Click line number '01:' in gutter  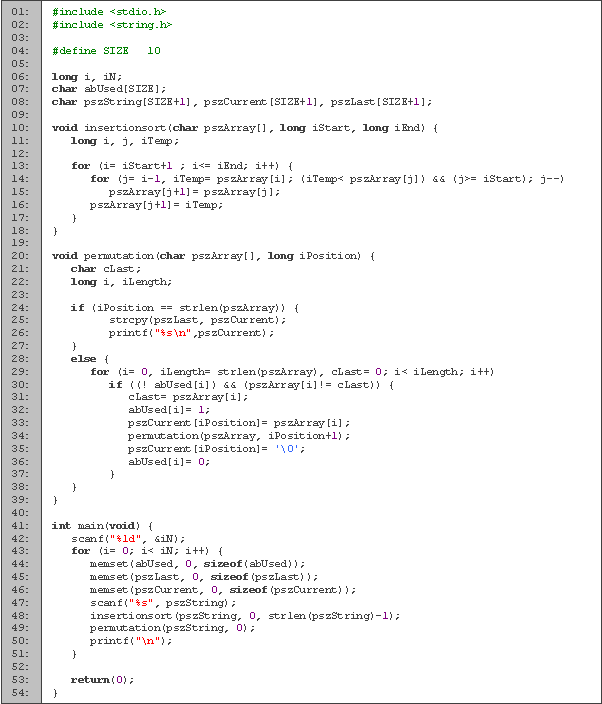coord(20,12)
